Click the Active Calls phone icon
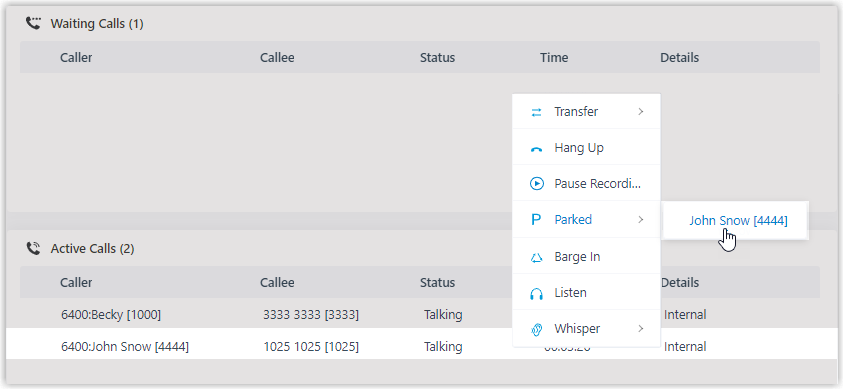 click(34, 248)
